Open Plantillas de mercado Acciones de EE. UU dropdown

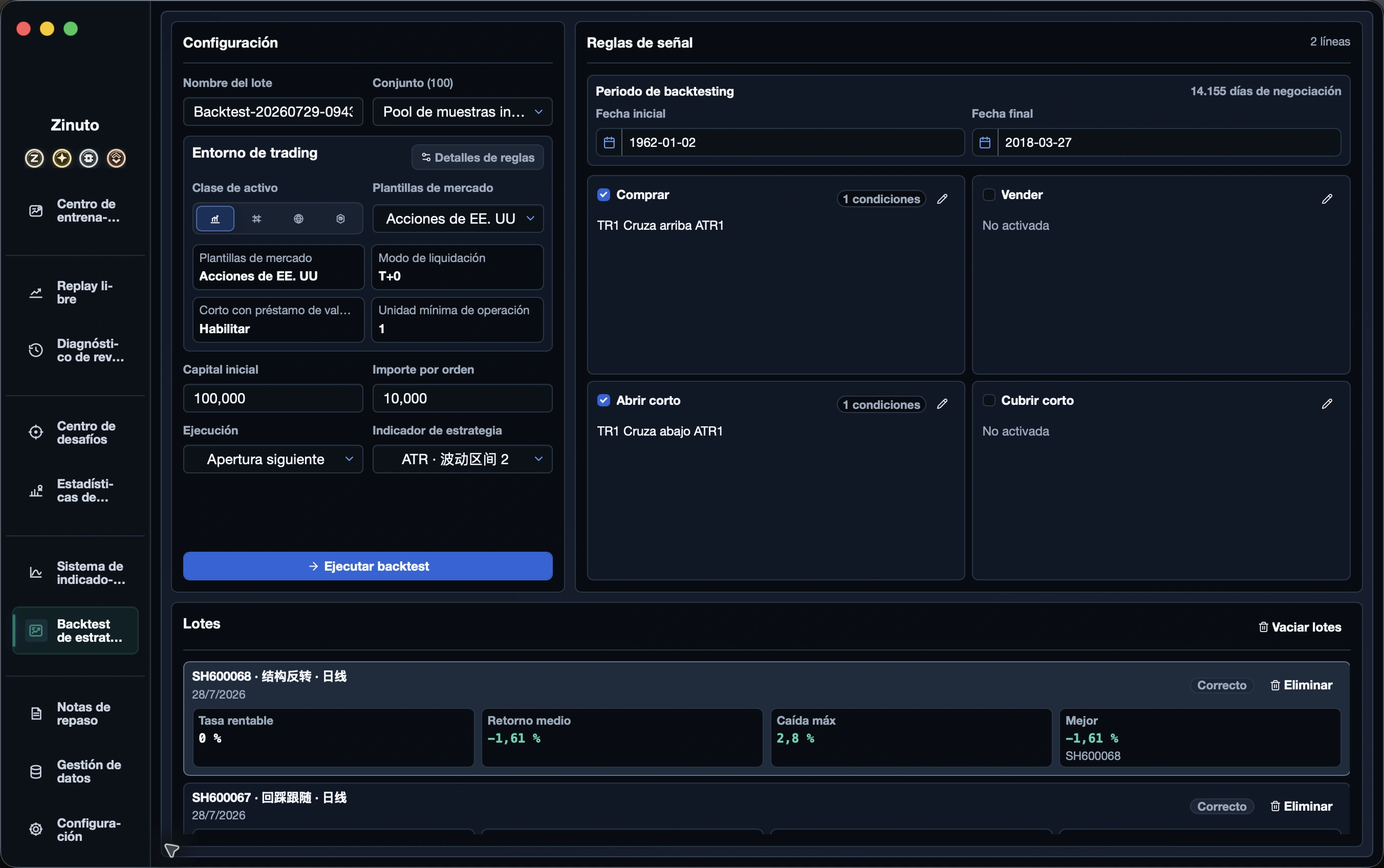click(458, 219)
